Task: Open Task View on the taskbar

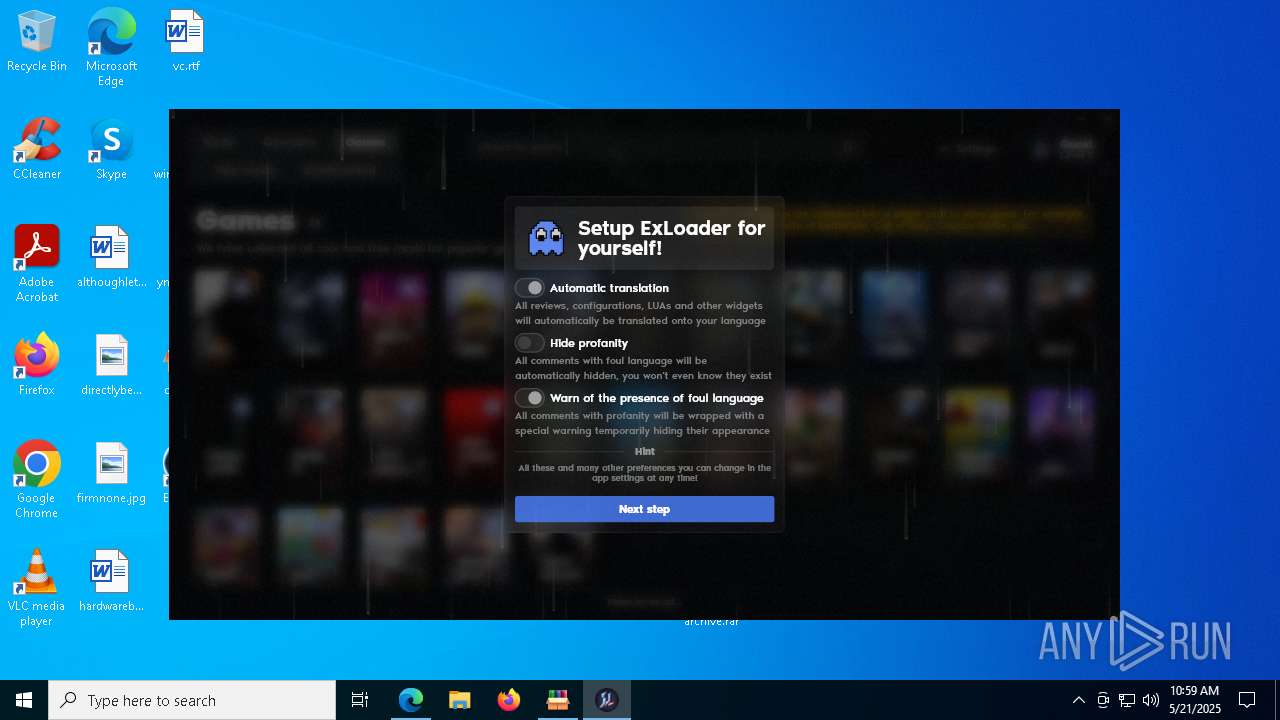Action: 360,700
